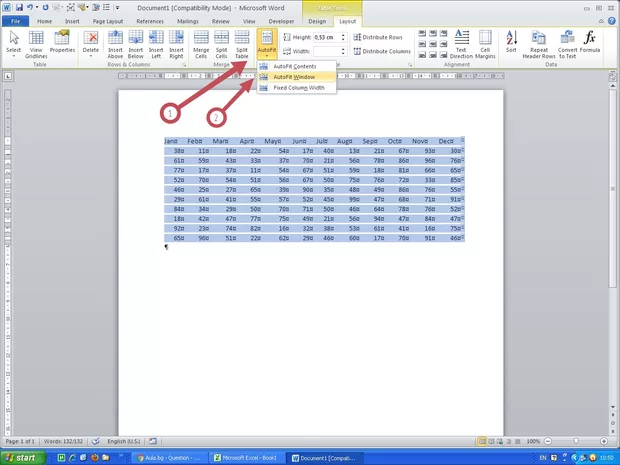Image resolution: width=620 pixels, height=465 pixels.
Task: Select Print Layout view button
Action: tap(482, 441)
